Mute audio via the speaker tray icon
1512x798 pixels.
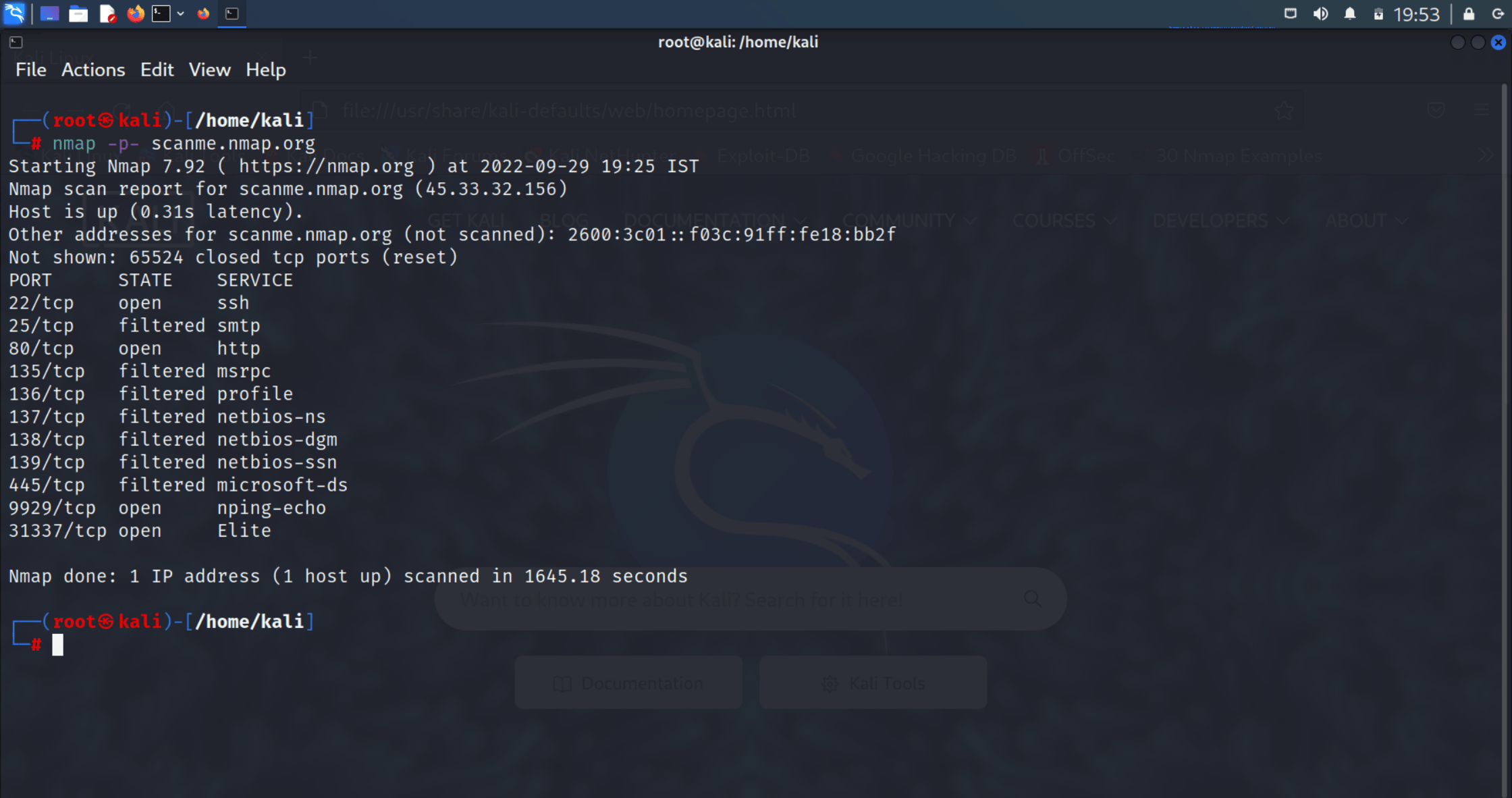pyautogui.click(x=1320, y=13)
